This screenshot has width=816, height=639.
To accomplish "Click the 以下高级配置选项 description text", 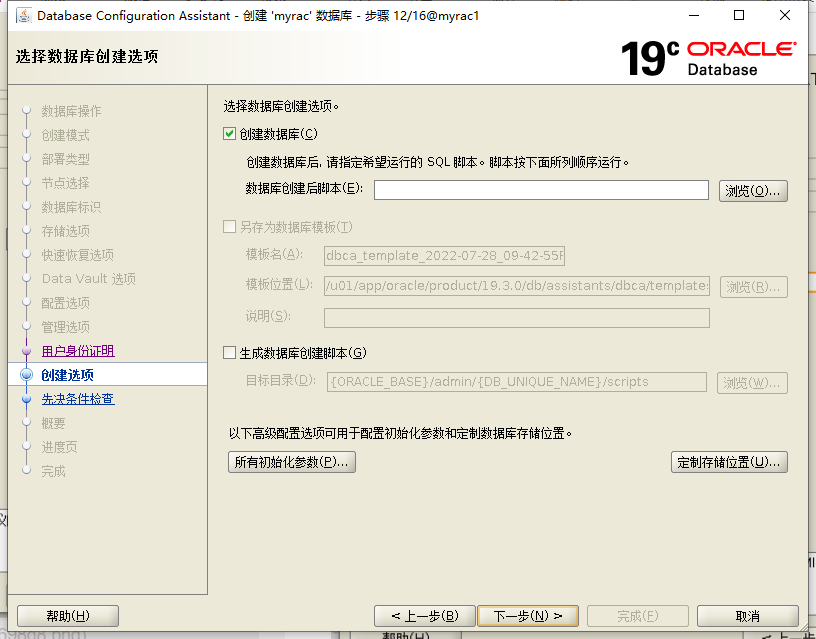I will [400, 433].
